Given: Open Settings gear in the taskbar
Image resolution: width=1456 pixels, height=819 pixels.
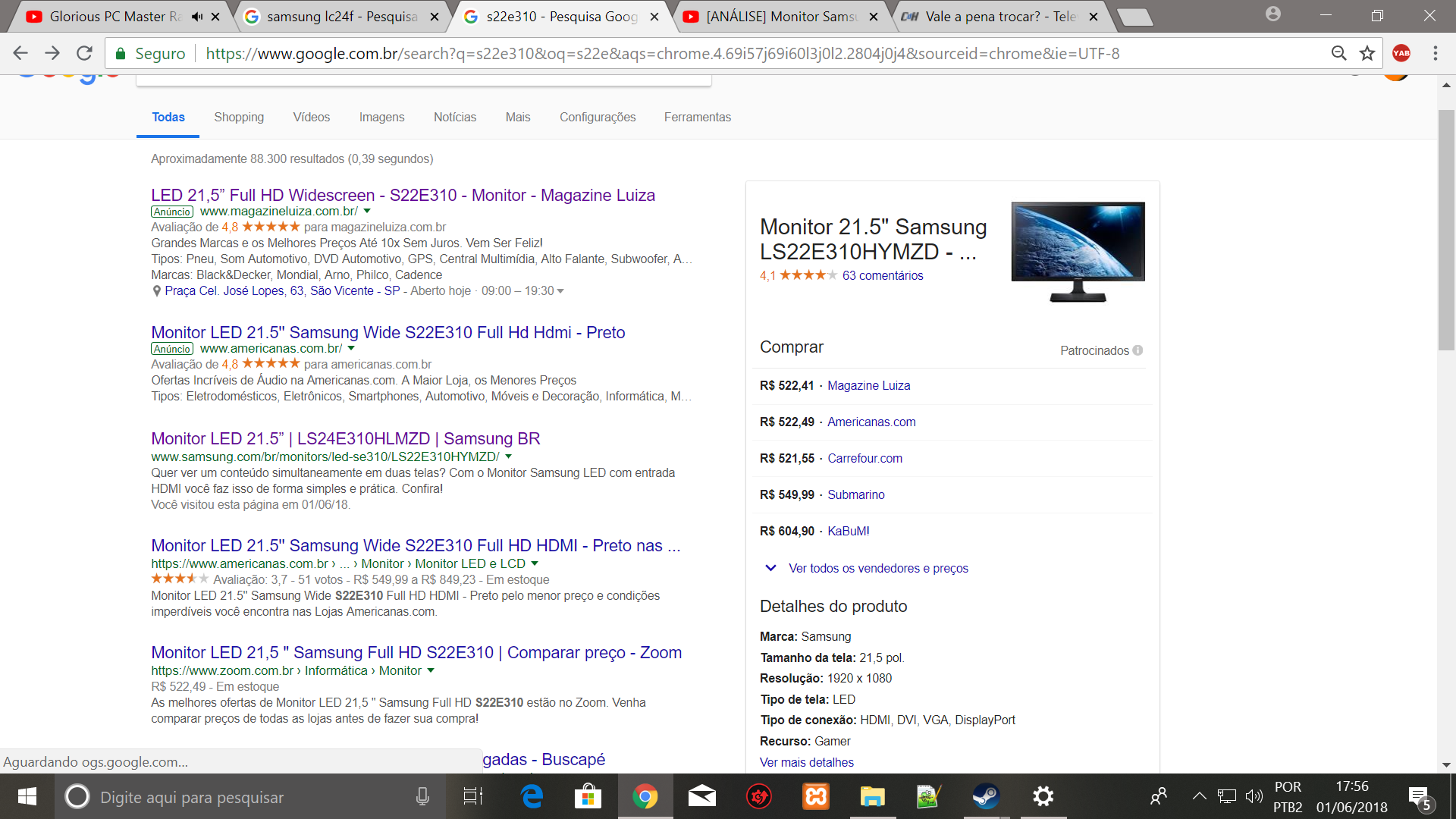Looking at the screenshot, I should pyautogui.click(x=1043, y=796).
